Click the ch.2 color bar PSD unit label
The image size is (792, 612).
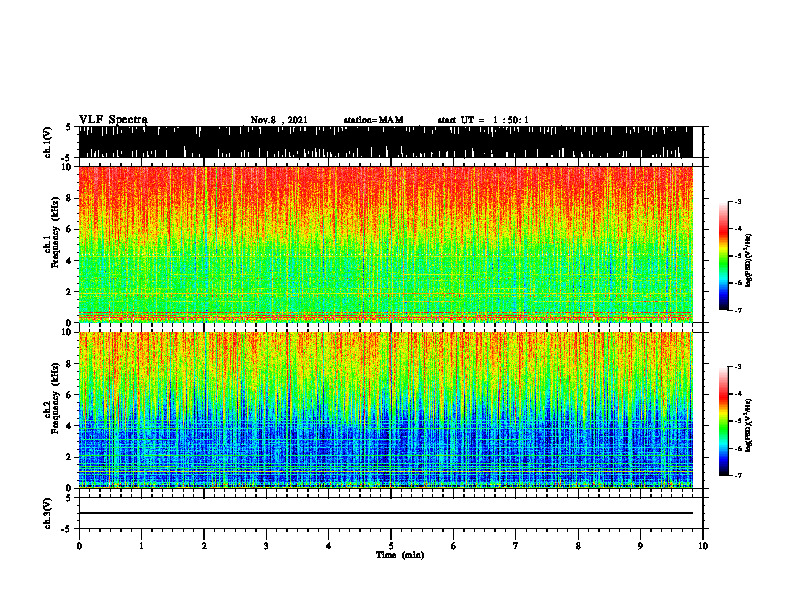click(x=748, y=425)
